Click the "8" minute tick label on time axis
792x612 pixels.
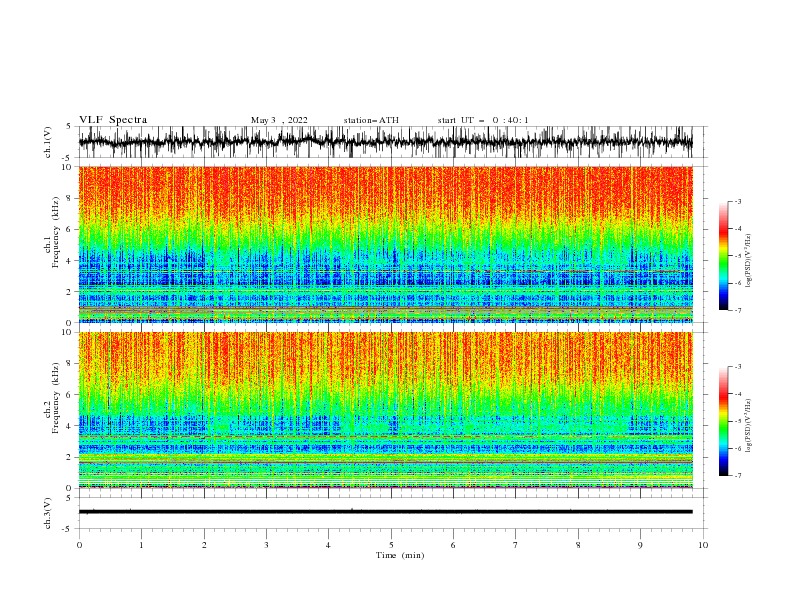(578, 545)
